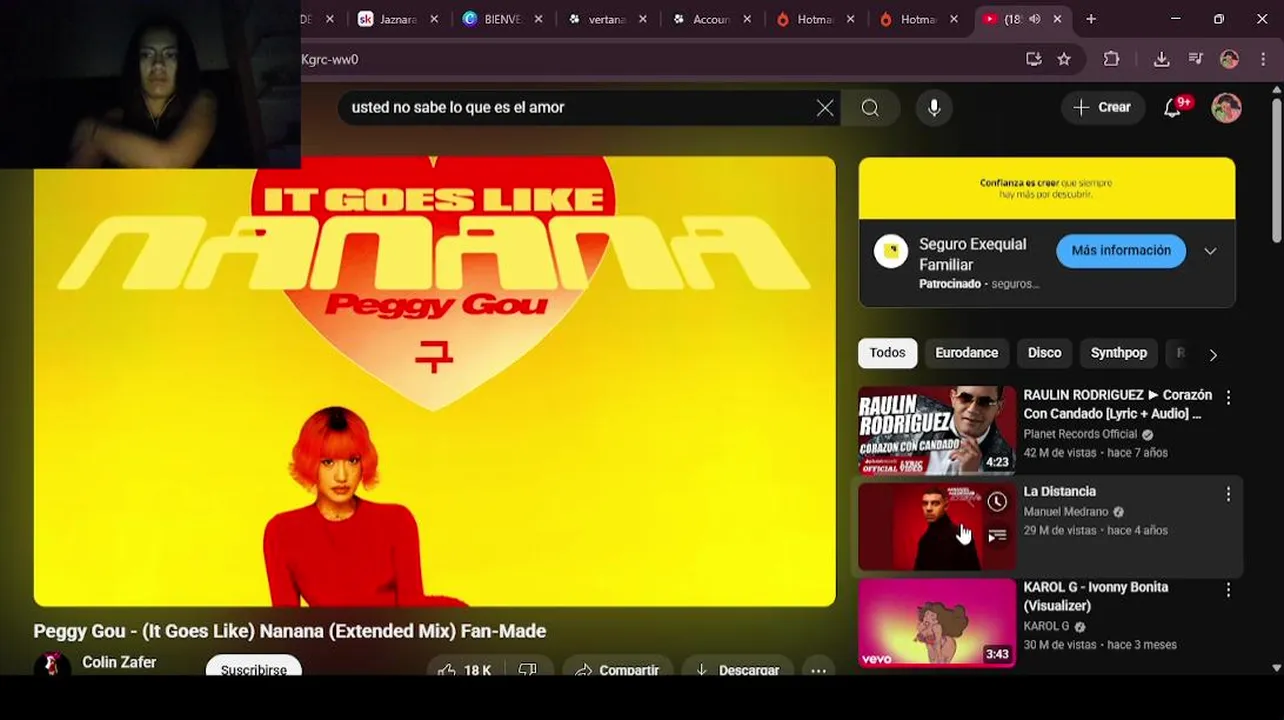1284x720 pixels.
Task: Clear the YouTube search box text
Action: coord(825,108)
